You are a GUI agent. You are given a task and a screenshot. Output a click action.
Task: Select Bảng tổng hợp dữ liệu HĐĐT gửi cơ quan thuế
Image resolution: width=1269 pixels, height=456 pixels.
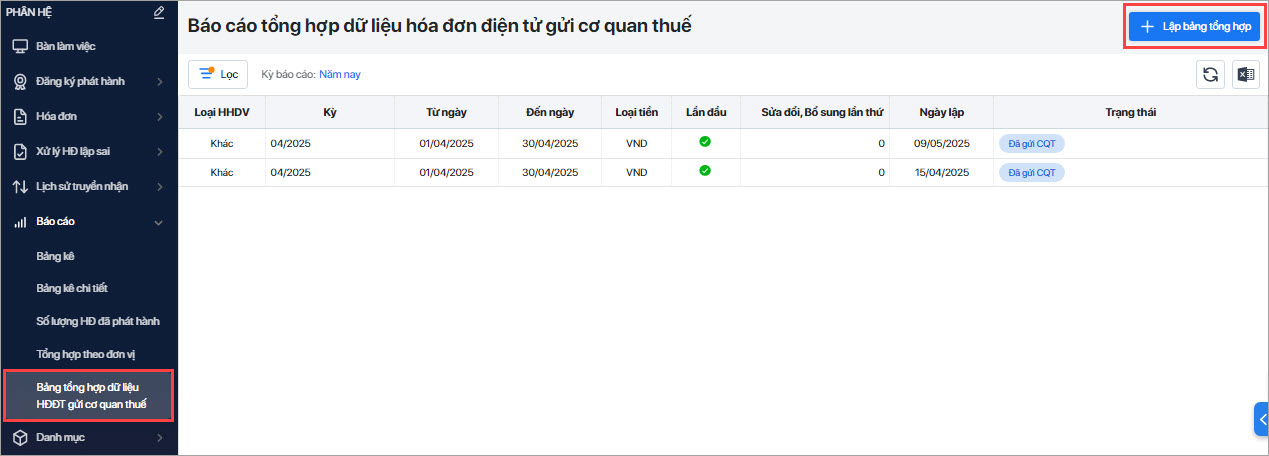(x=89, y=395)
